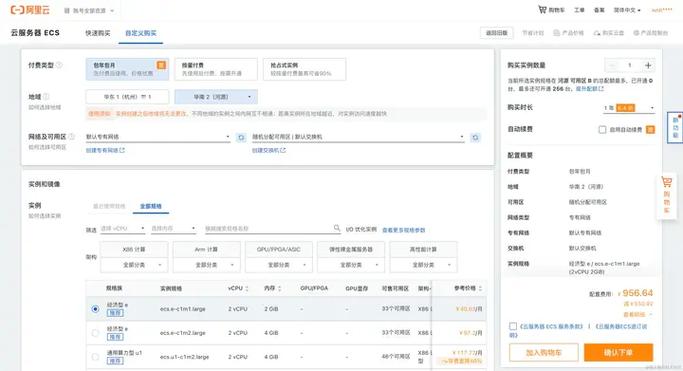Open 备案 in top navigation
Viewport: 683px width, 371px height.
(x=599, y=10)
